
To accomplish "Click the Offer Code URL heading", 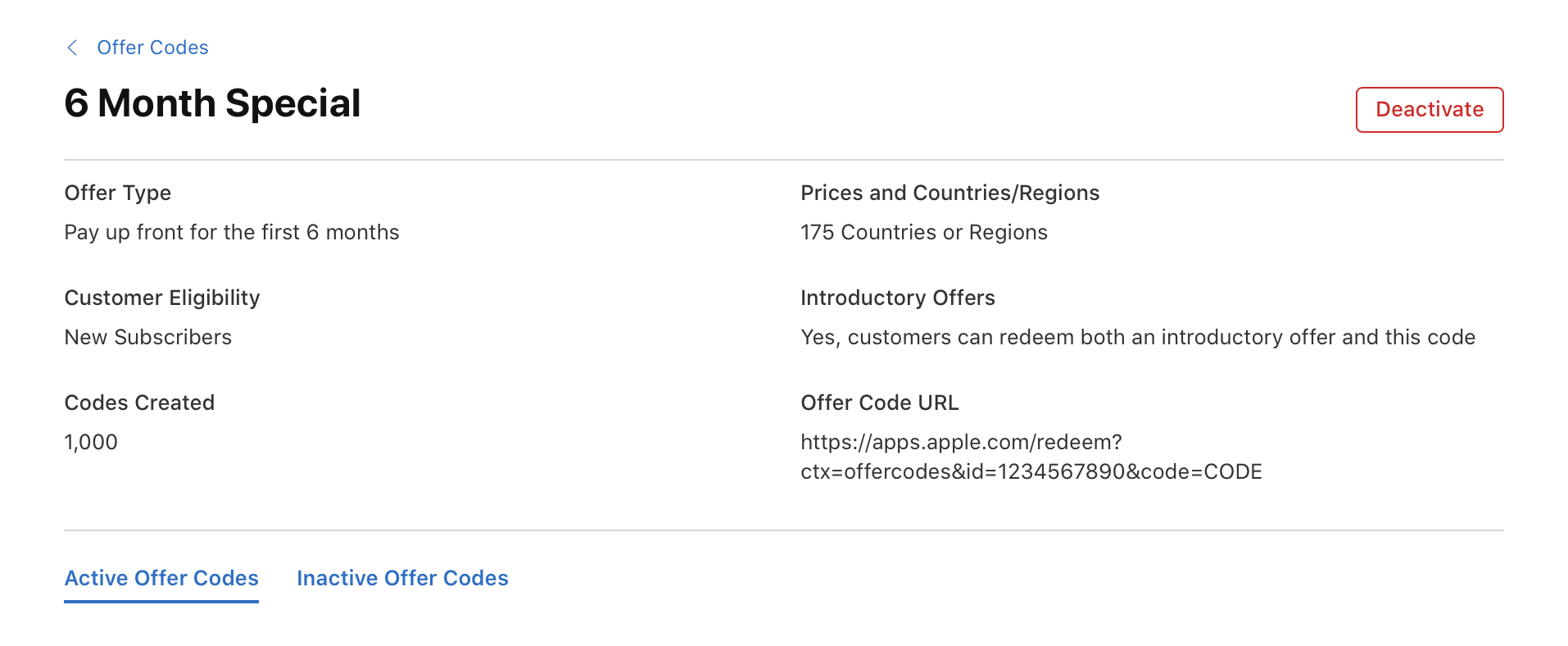I will tap(879, 403).
